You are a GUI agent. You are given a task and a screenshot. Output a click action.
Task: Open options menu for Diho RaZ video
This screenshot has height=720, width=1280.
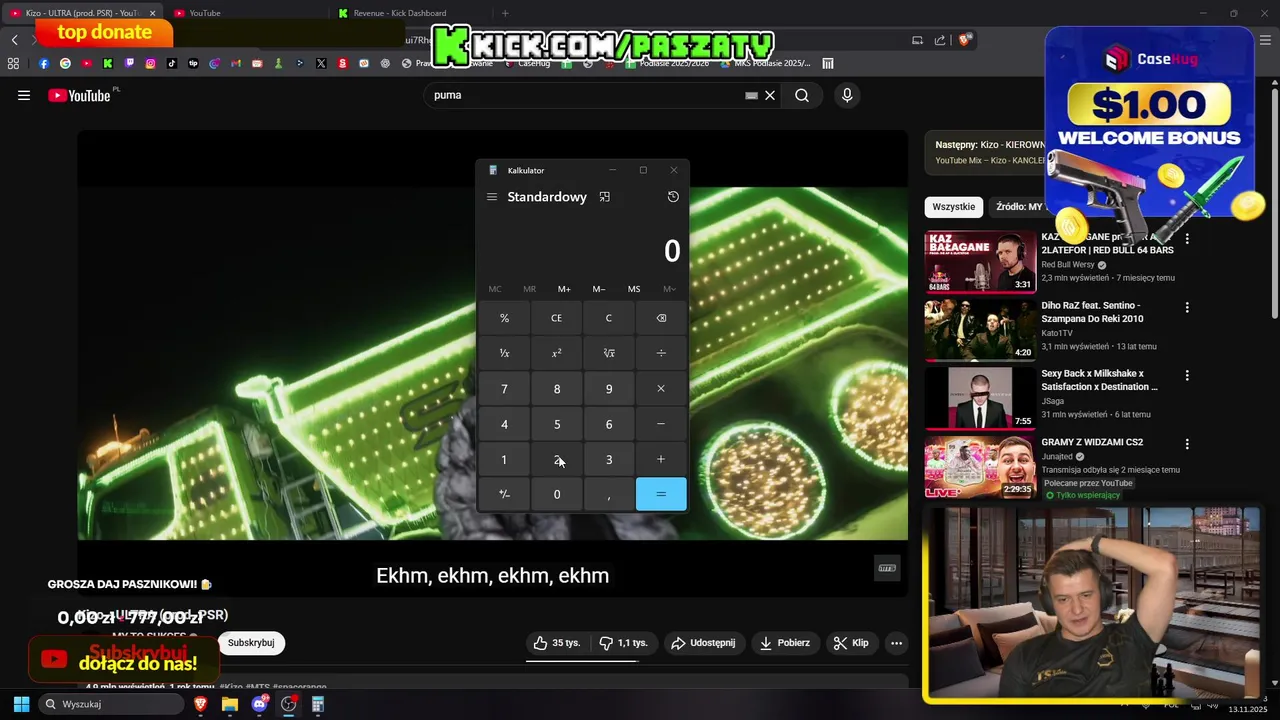pos(1187,307)
